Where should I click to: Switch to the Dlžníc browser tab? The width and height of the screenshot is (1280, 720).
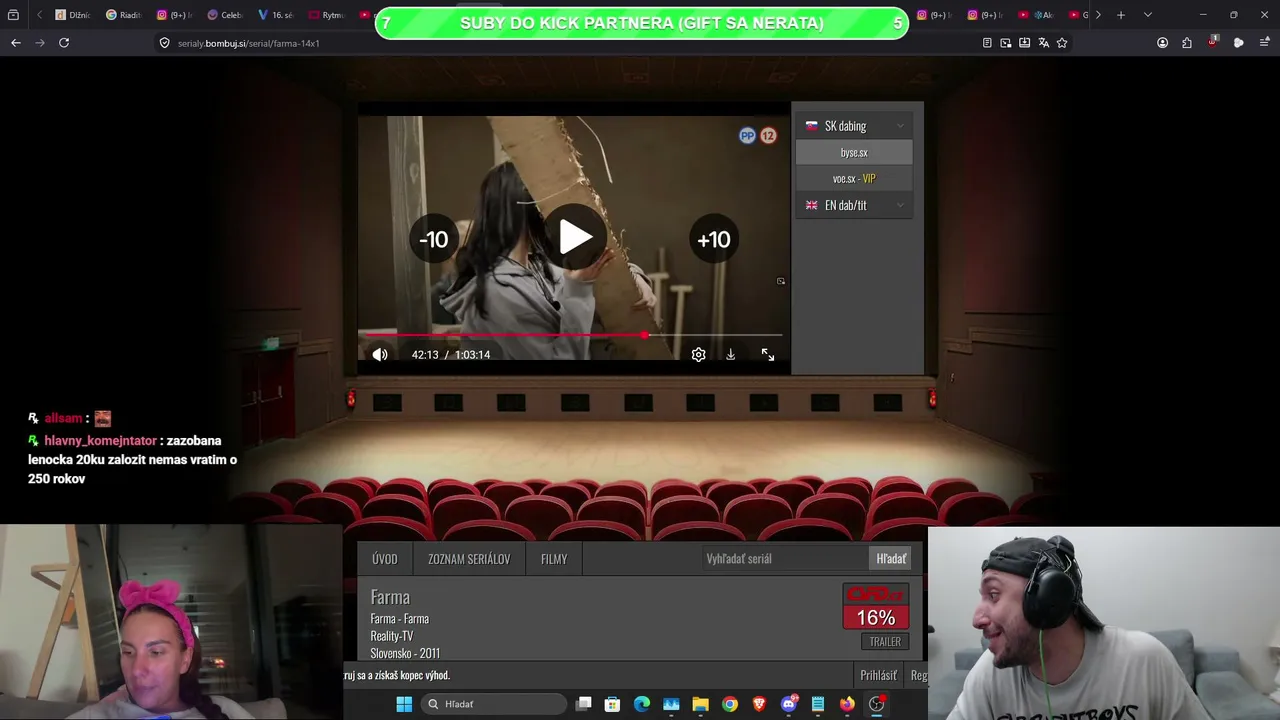[73, 15]
